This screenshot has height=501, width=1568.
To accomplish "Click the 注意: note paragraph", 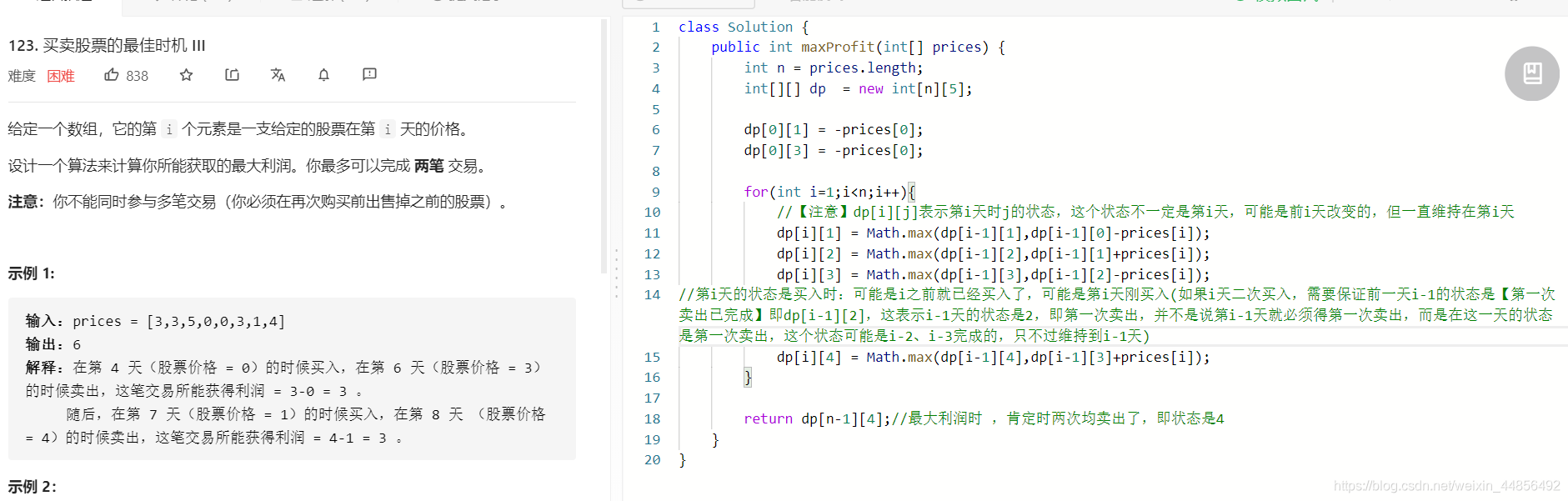I will pos(258,202).
